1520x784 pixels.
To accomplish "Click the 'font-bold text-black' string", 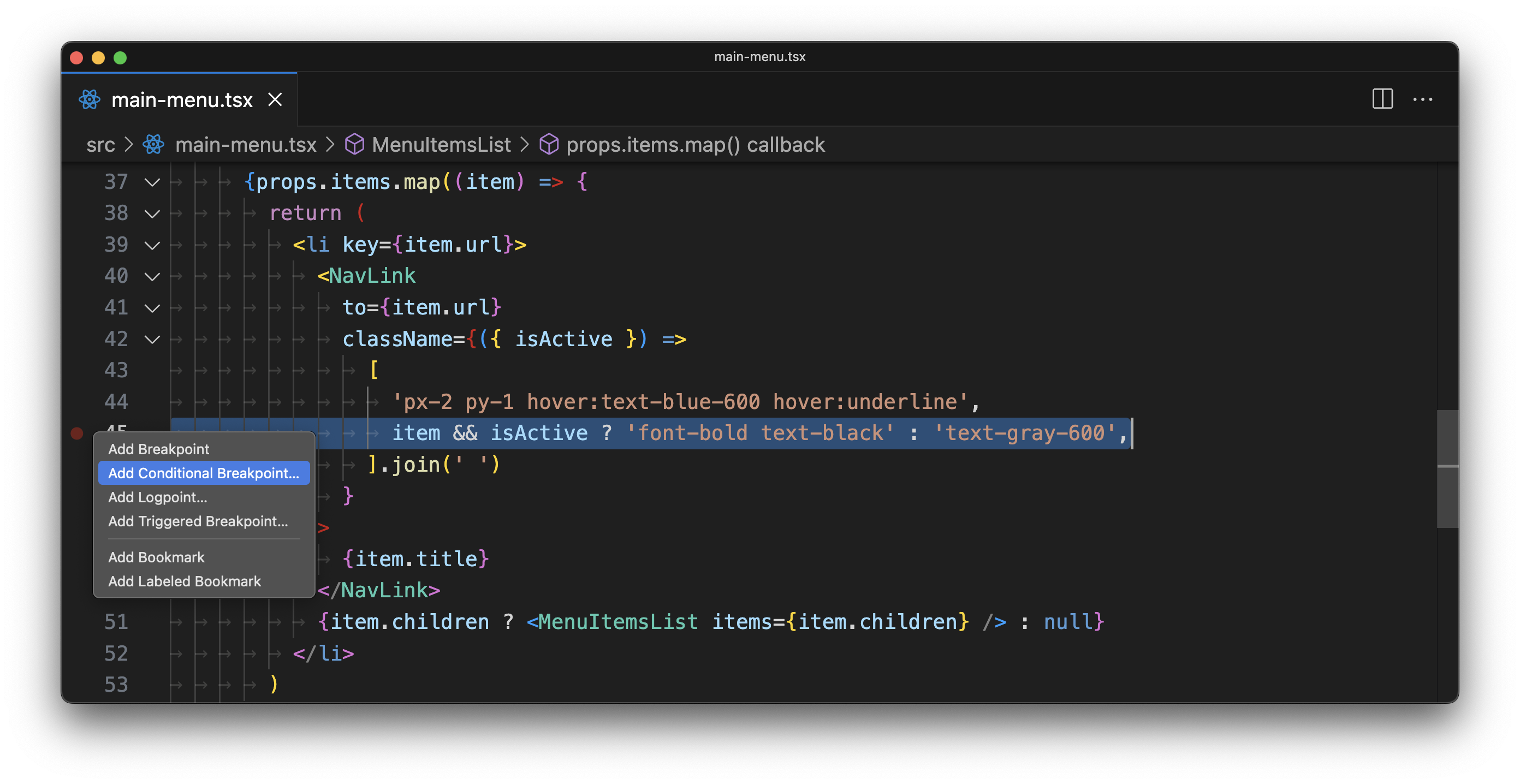I will pyautogui.click(x=760, y=433).
